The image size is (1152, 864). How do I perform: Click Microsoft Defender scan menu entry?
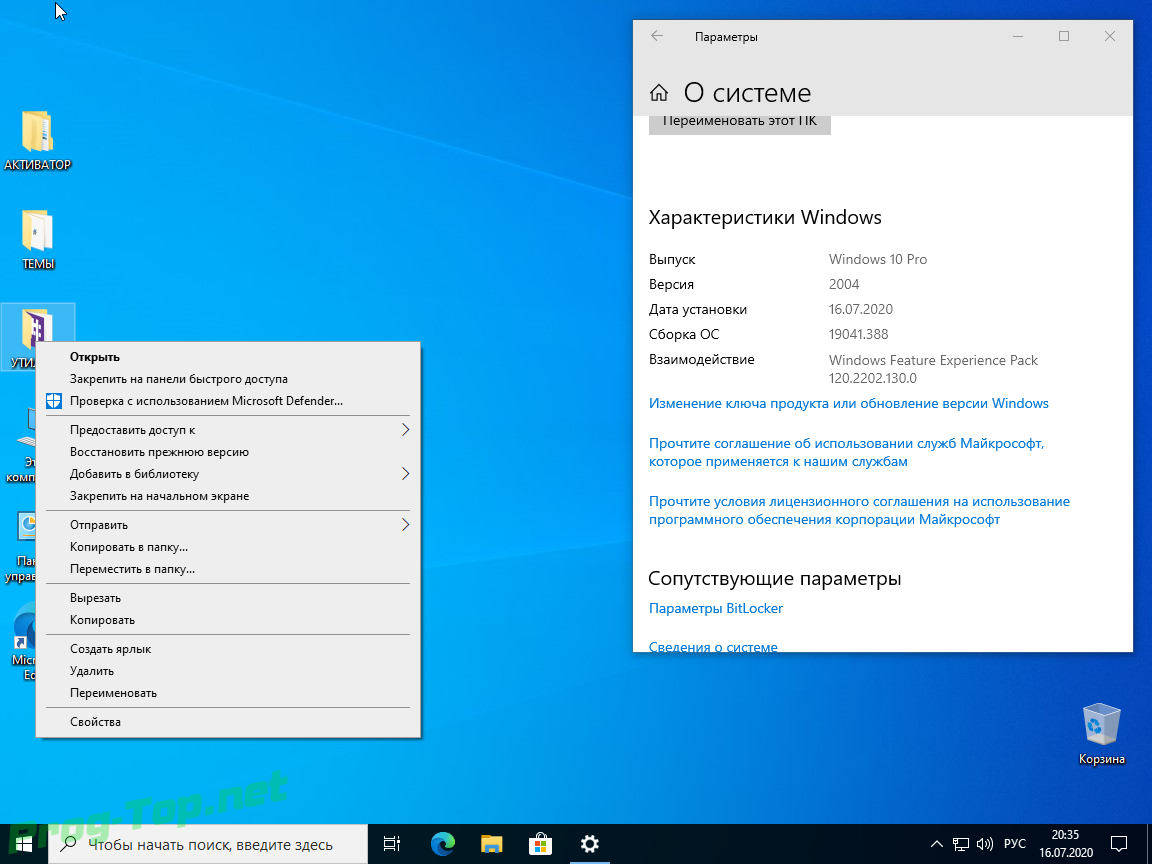click(x=205, y=401)
